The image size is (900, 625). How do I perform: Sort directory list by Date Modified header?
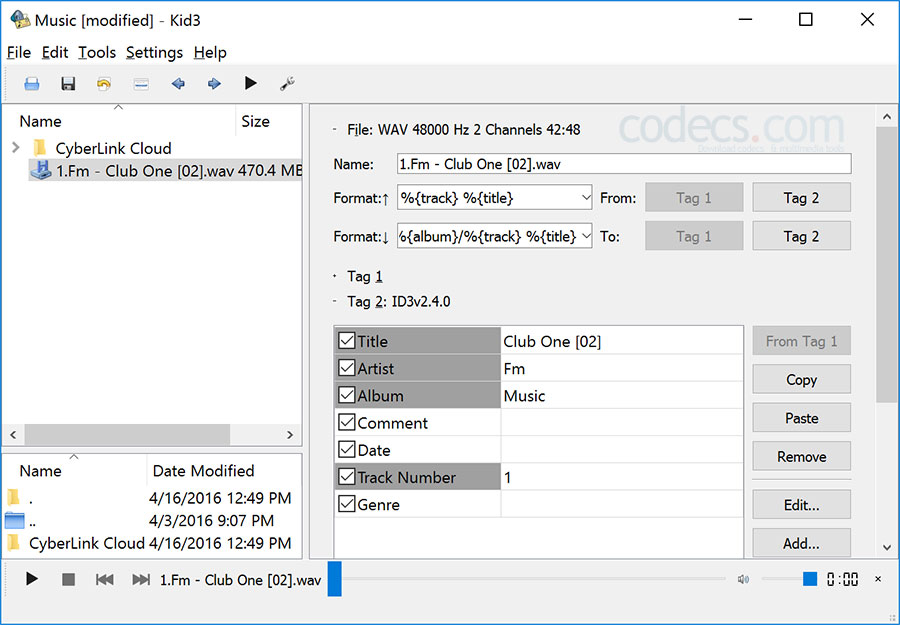click(223, 471)
